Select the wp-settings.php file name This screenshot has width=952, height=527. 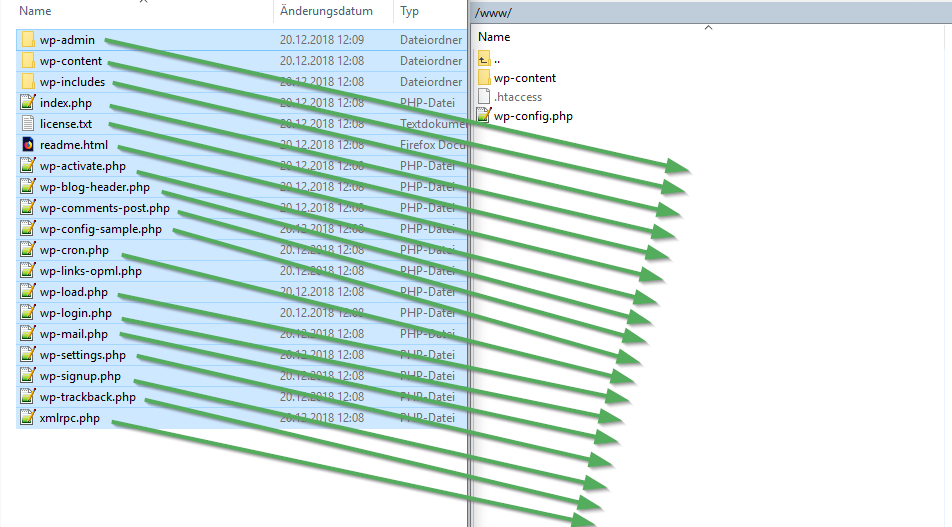(83, 355)
